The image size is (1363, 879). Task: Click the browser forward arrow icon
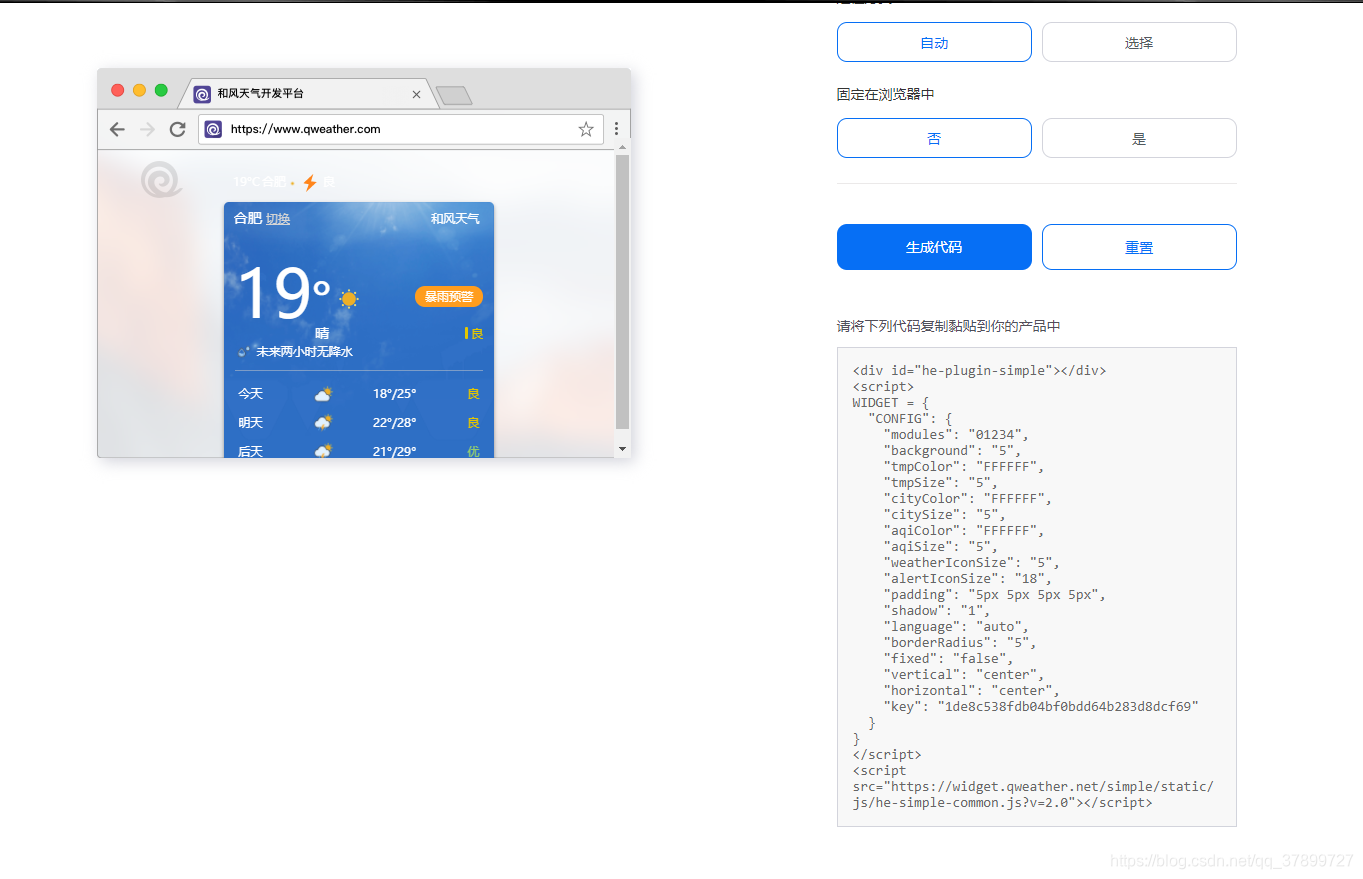(x=147, y=129)
